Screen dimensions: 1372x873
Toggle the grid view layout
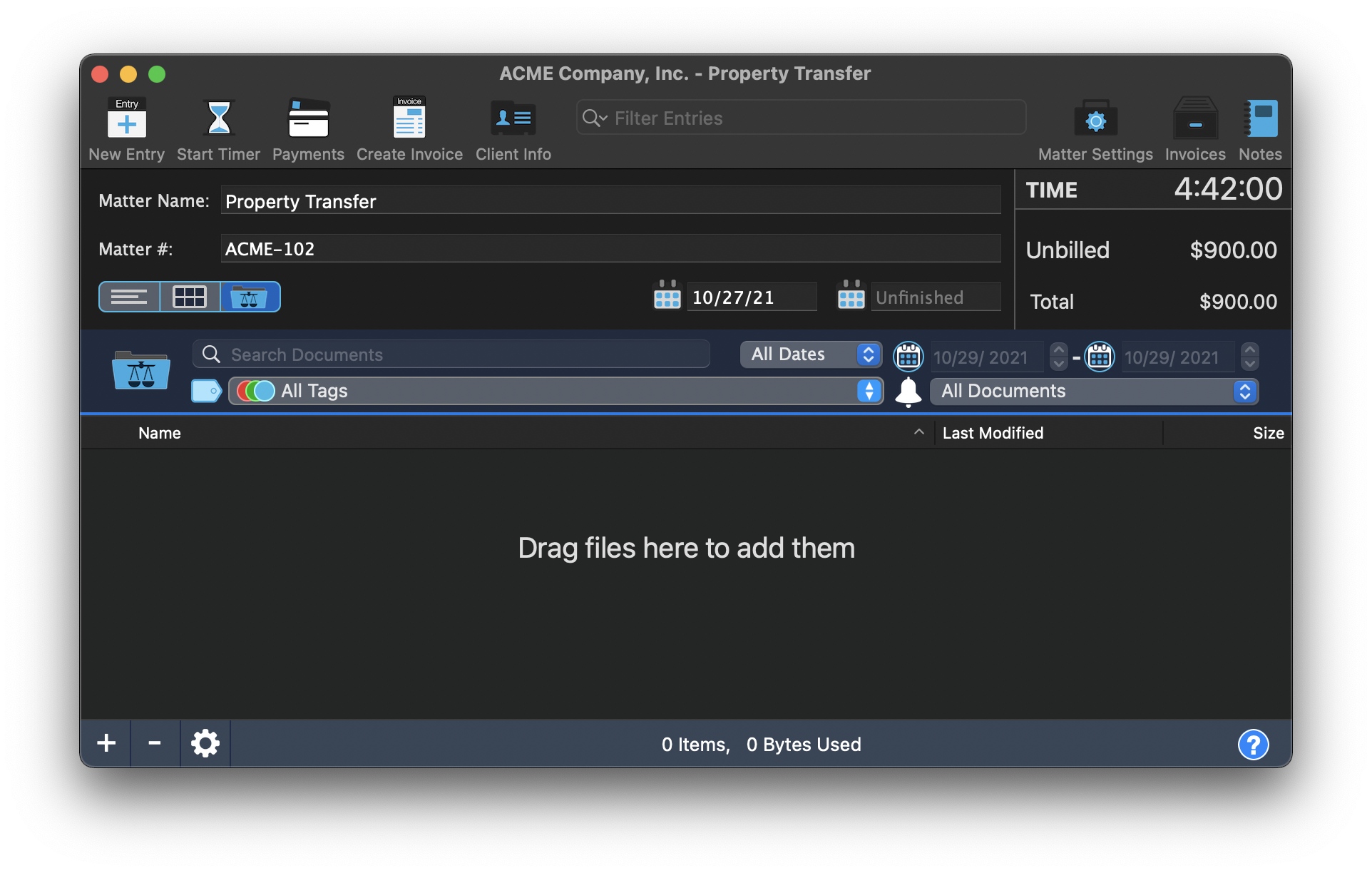coord(189,297)
